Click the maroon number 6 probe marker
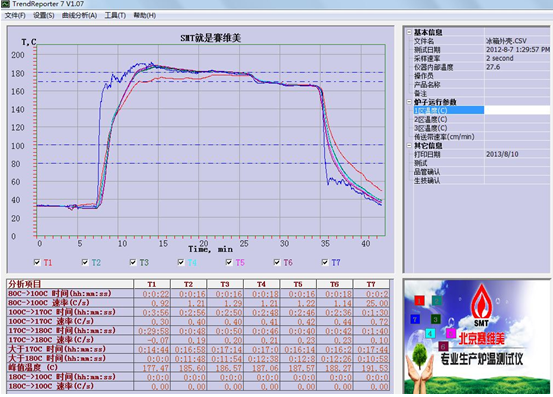Image resolution: width=553 pixels, height=397 pixels. coord(443,346)
